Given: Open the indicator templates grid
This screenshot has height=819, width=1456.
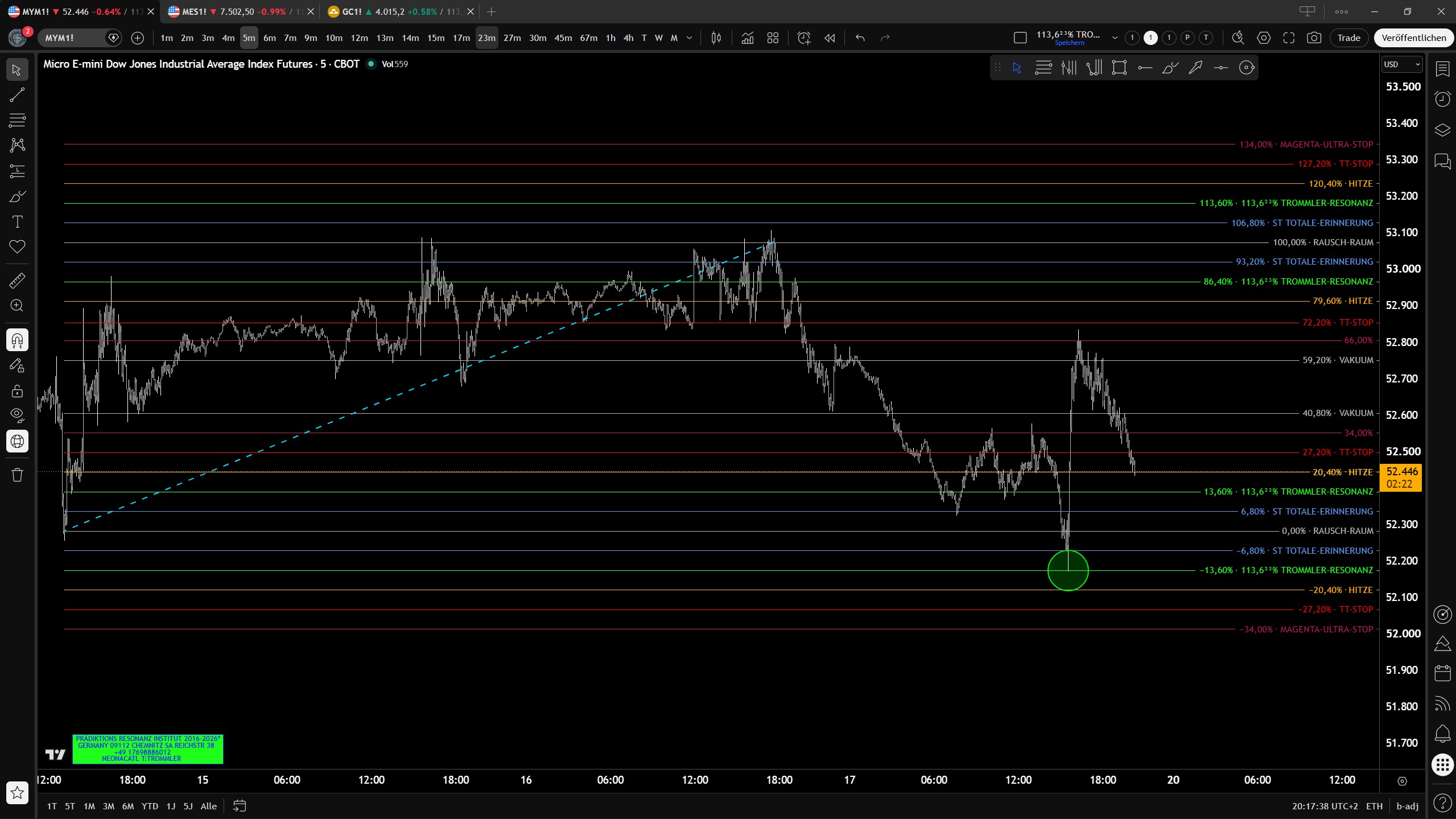Looking at the screenshot, I should click(773, 38).
